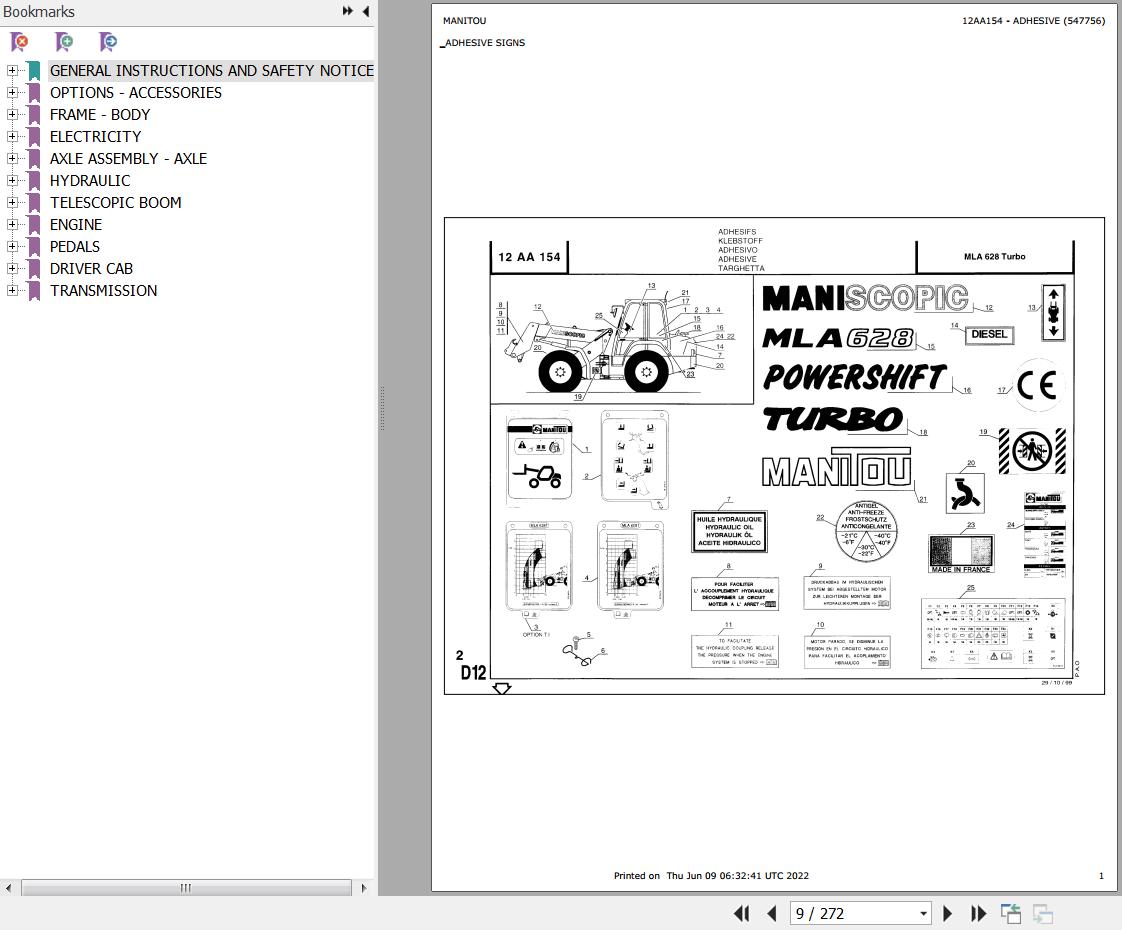
Task: Open GENERAL INSTRUCTIONS AND SAFETY NOTICE bookmark
Action: pos(212,70)
